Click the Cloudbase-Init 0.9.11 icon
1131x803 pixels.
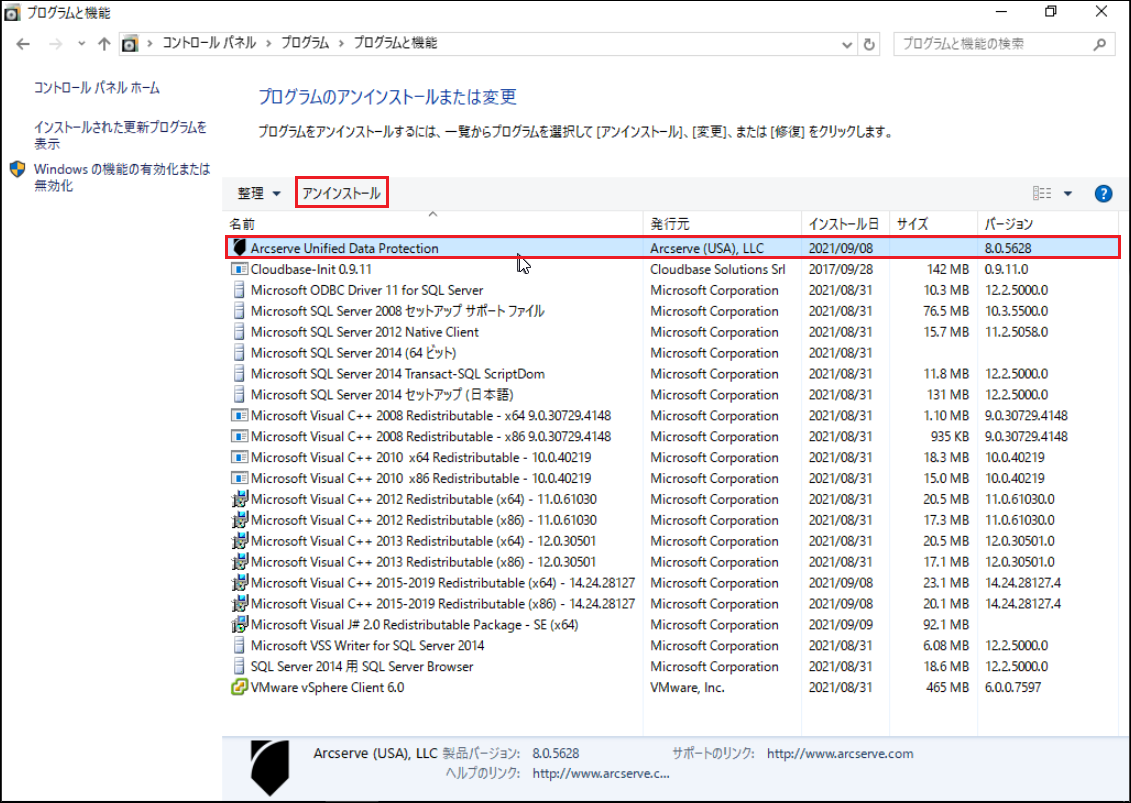[239, 269]
